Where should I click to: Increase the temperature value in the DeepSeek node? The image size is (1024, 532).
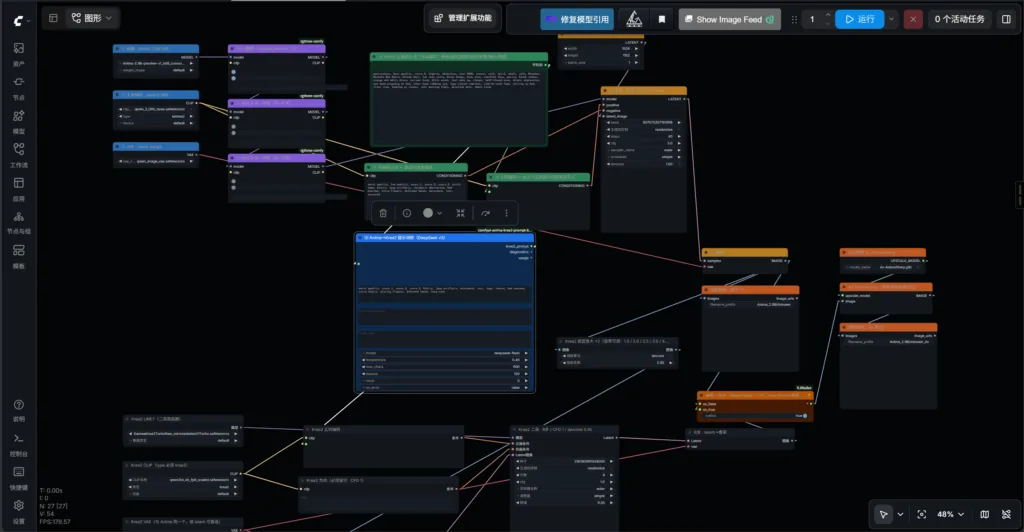(526, 360)
